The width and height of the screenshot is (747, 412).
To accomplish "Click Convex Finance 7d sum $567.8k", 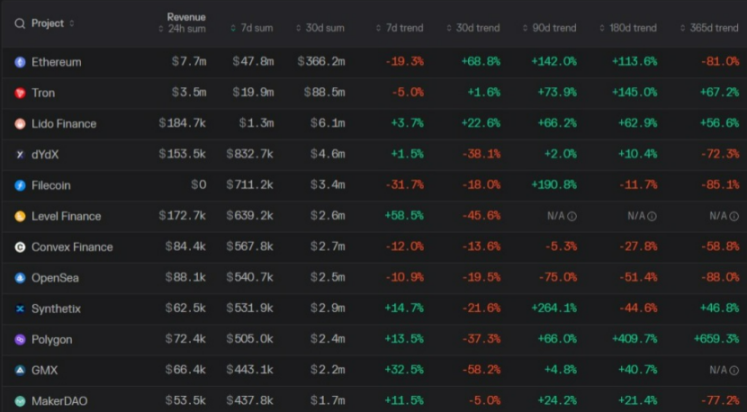I will pos(250,247).
